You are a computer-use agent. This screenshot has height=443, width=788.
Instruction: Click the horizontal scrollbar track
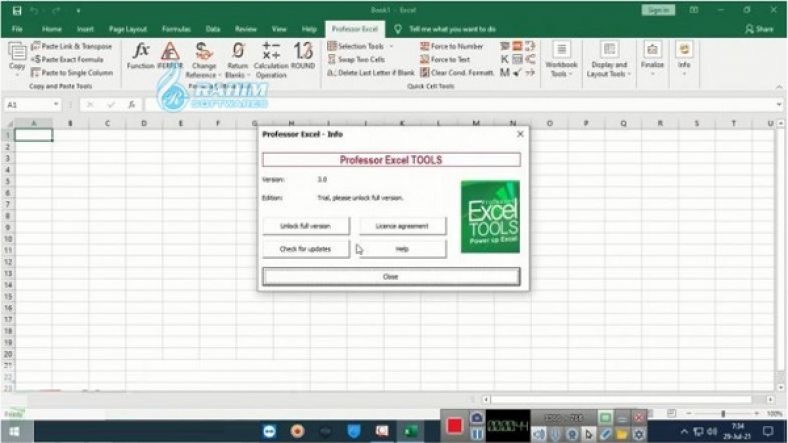click(622, 400)
